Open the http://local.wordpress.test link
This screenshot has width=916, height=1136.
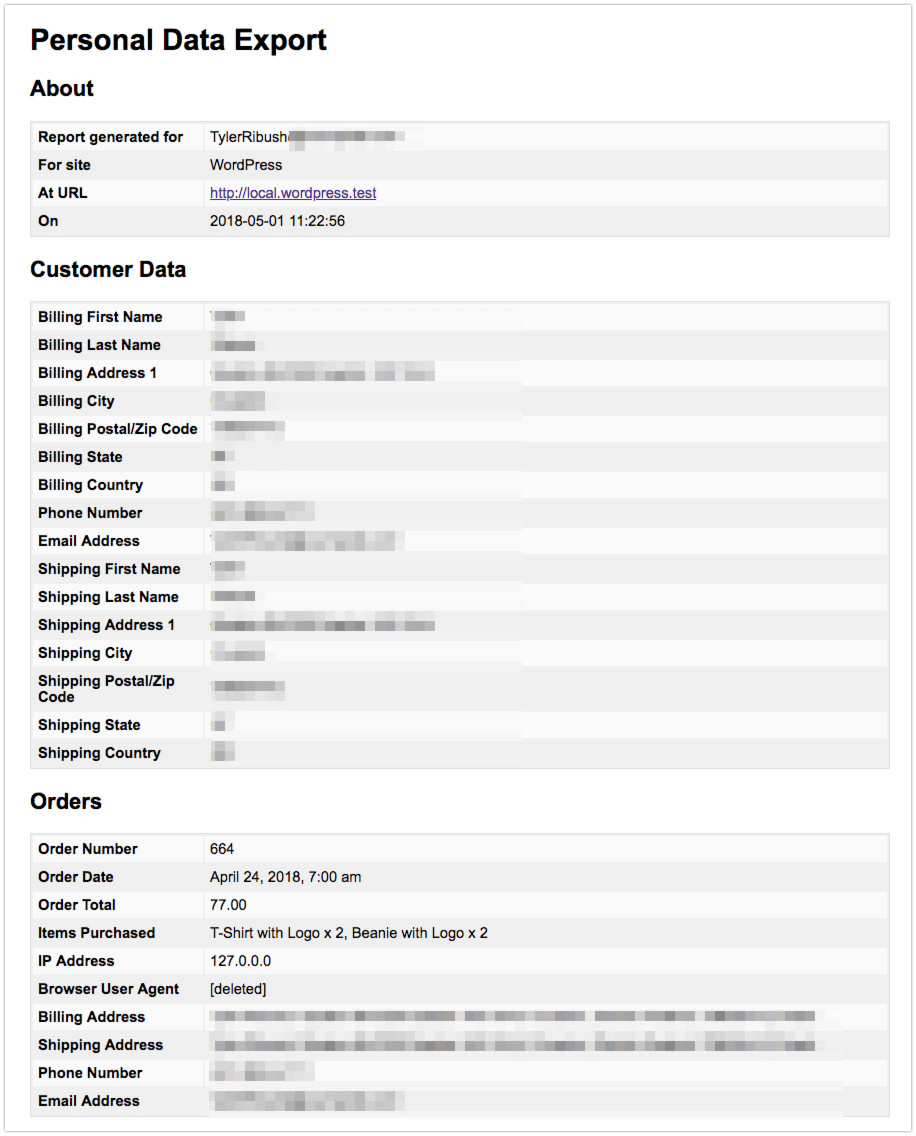[293, 193]
